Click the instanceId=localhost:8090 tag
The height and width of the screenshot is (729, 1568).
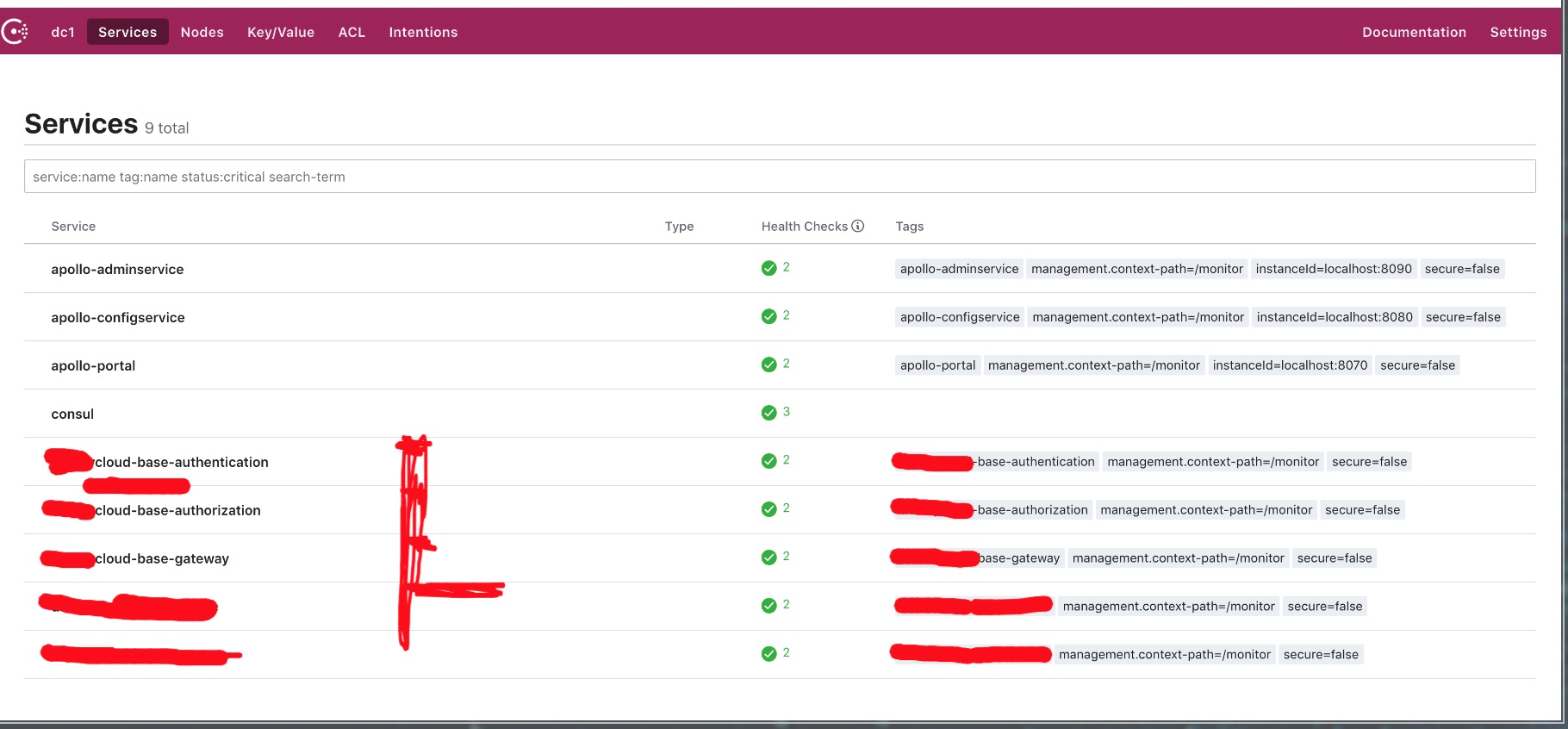[x=1334, y=269]
